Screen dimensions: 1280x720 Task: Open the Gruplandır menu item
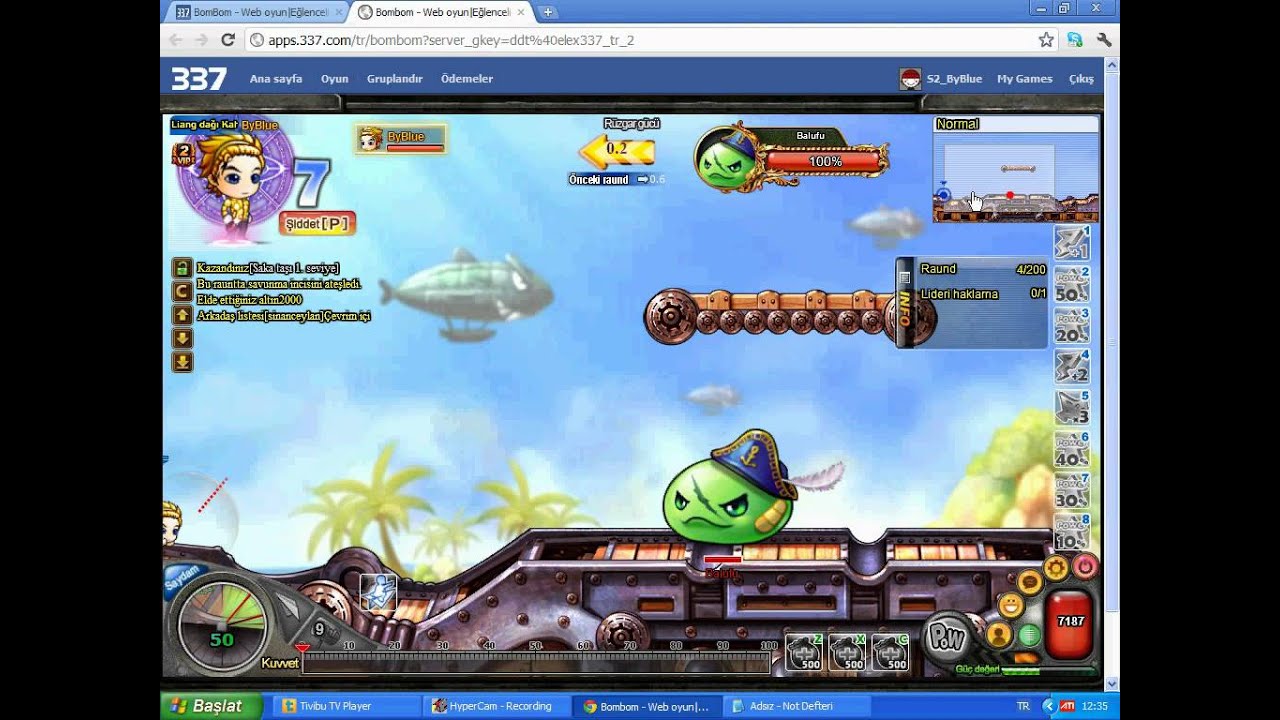[x=395, y=79]
